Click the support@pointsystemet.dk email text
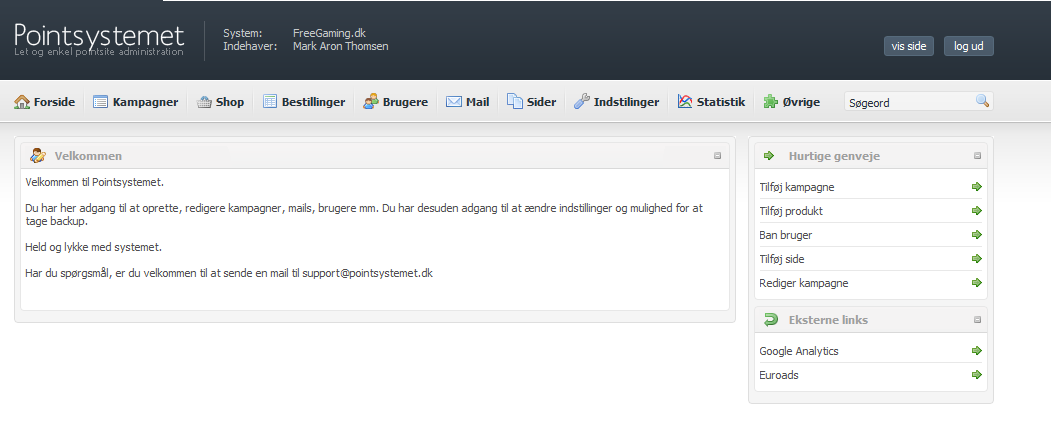This screenshot has height=427, width=1051. [367, 273]
